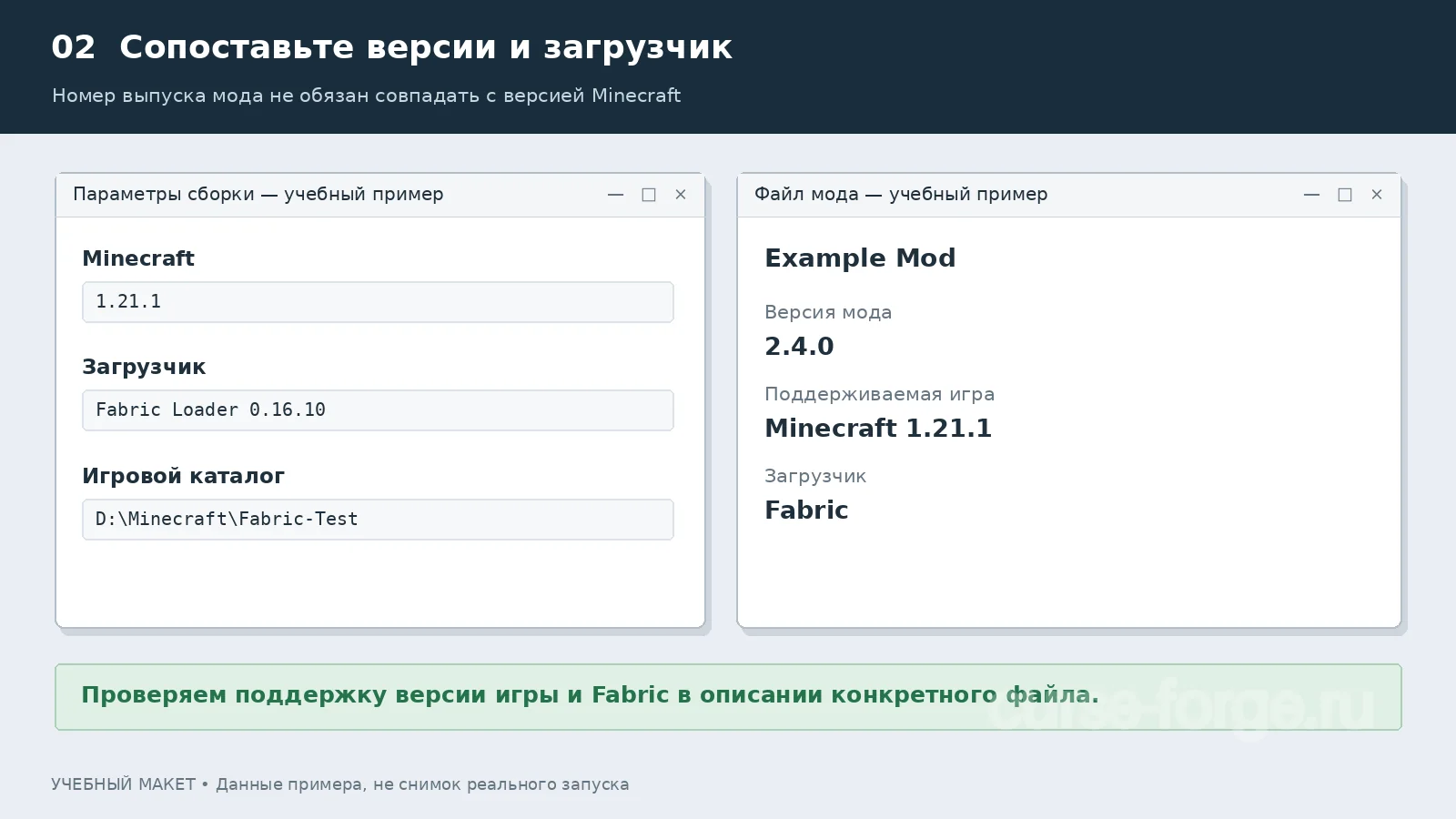Select the Fabric Loader 0.16.10 field
1456x819 pixels.
tap(378, 410)
